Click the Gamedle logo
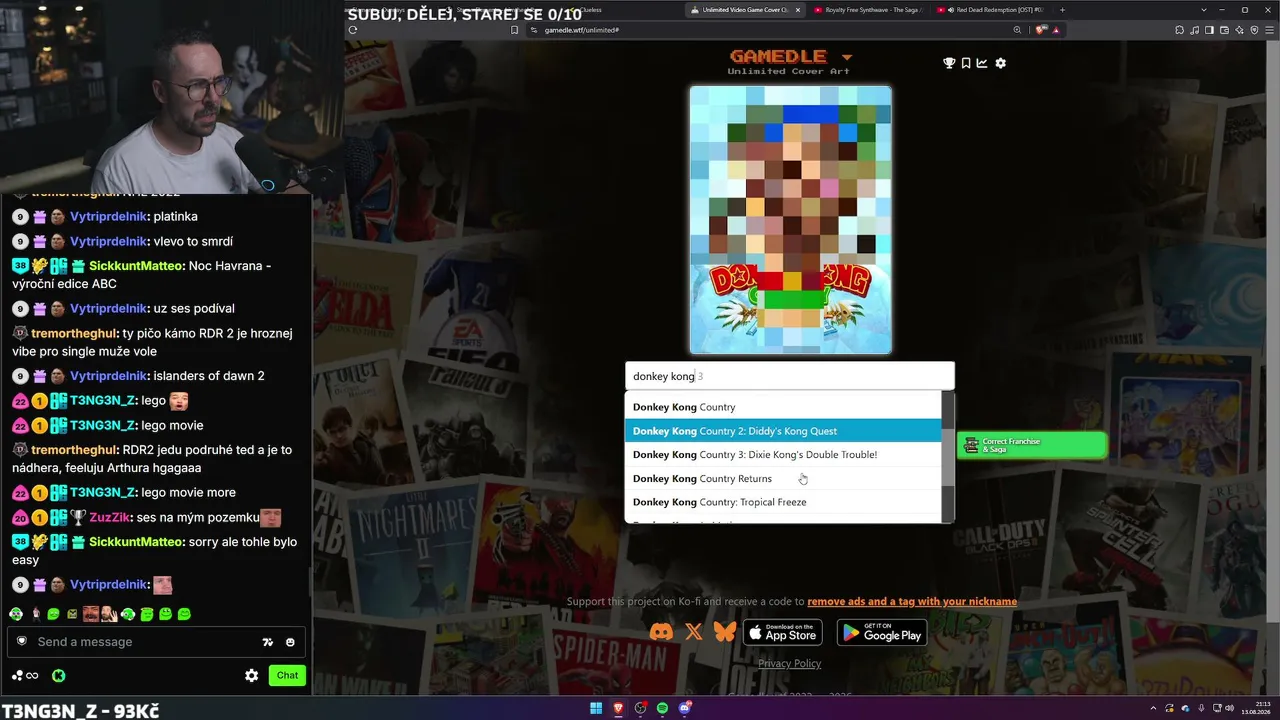The height and width of the screenshot is (720, 1280). click(x=778, y=56)
